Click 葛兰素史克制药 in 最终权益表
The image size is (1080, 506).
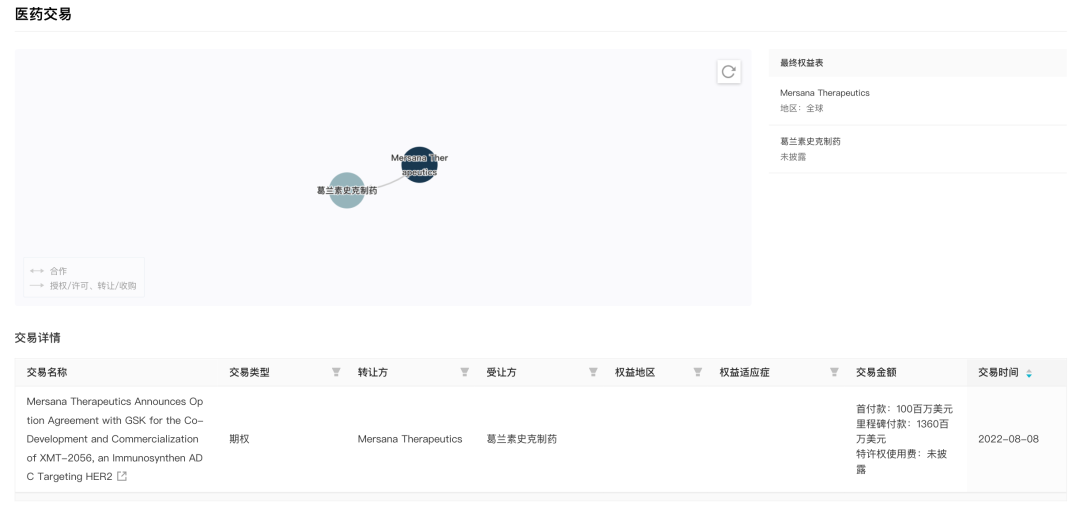pyautogui.click(x=810, y=141)
